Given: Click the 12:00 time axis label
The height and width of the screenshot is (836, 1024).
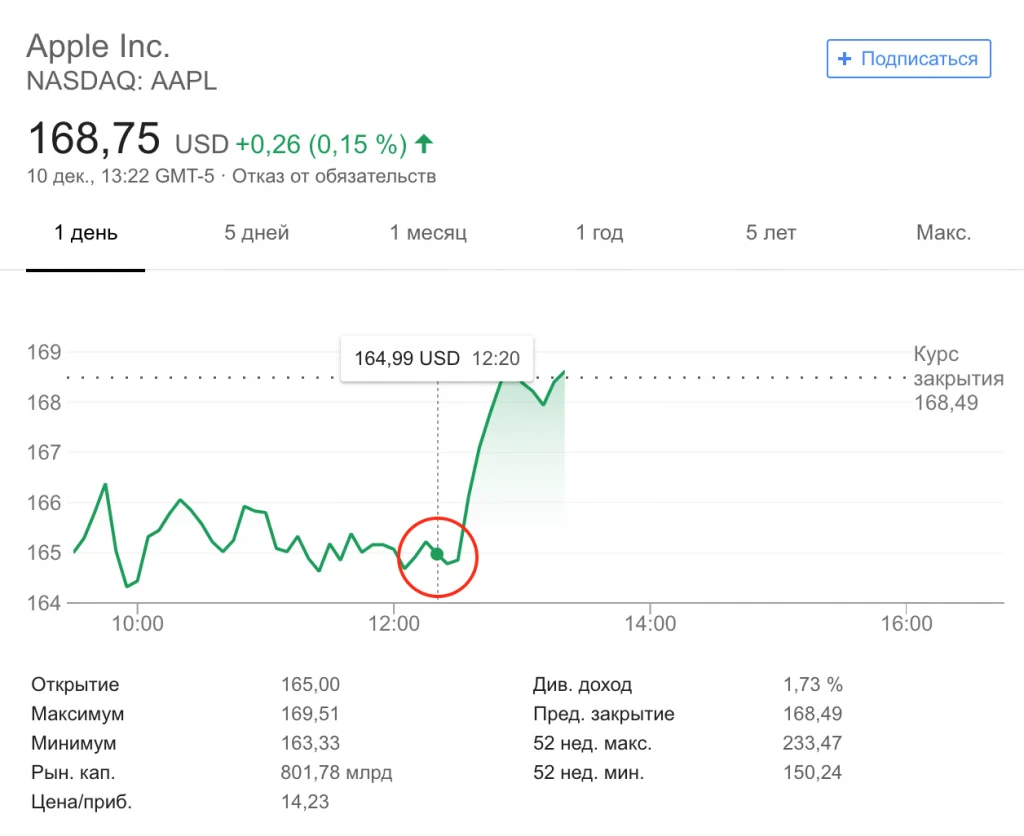Looking at the screenshot, I should pos(394,624).
